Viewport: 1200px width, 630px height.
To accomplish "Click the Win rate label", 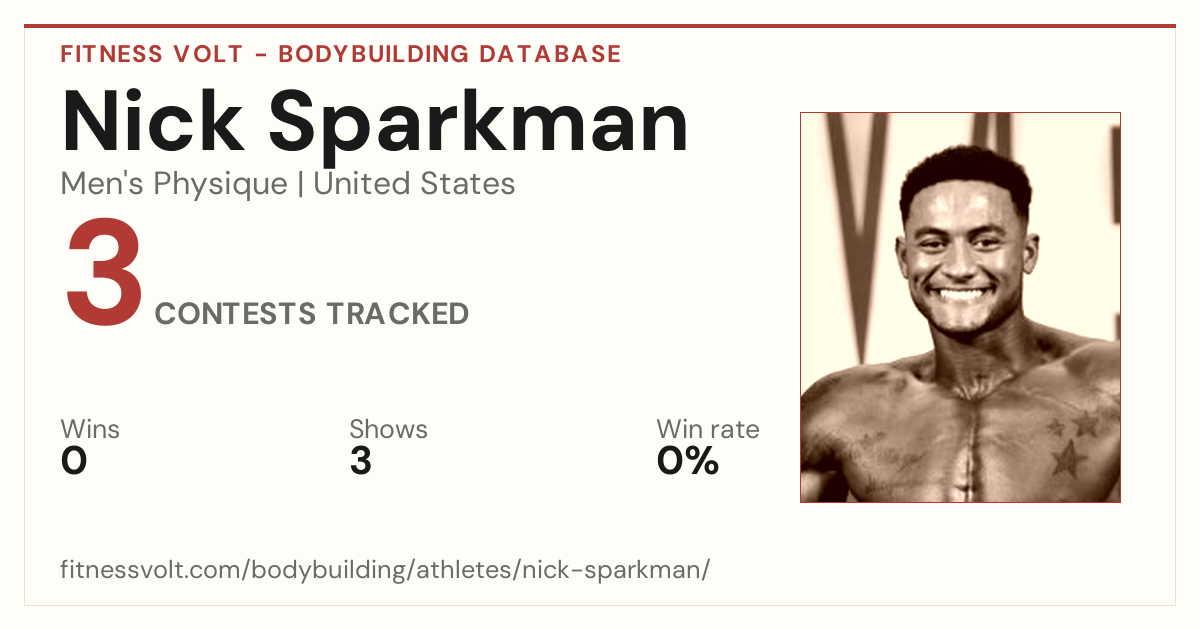I will [708, 429].
